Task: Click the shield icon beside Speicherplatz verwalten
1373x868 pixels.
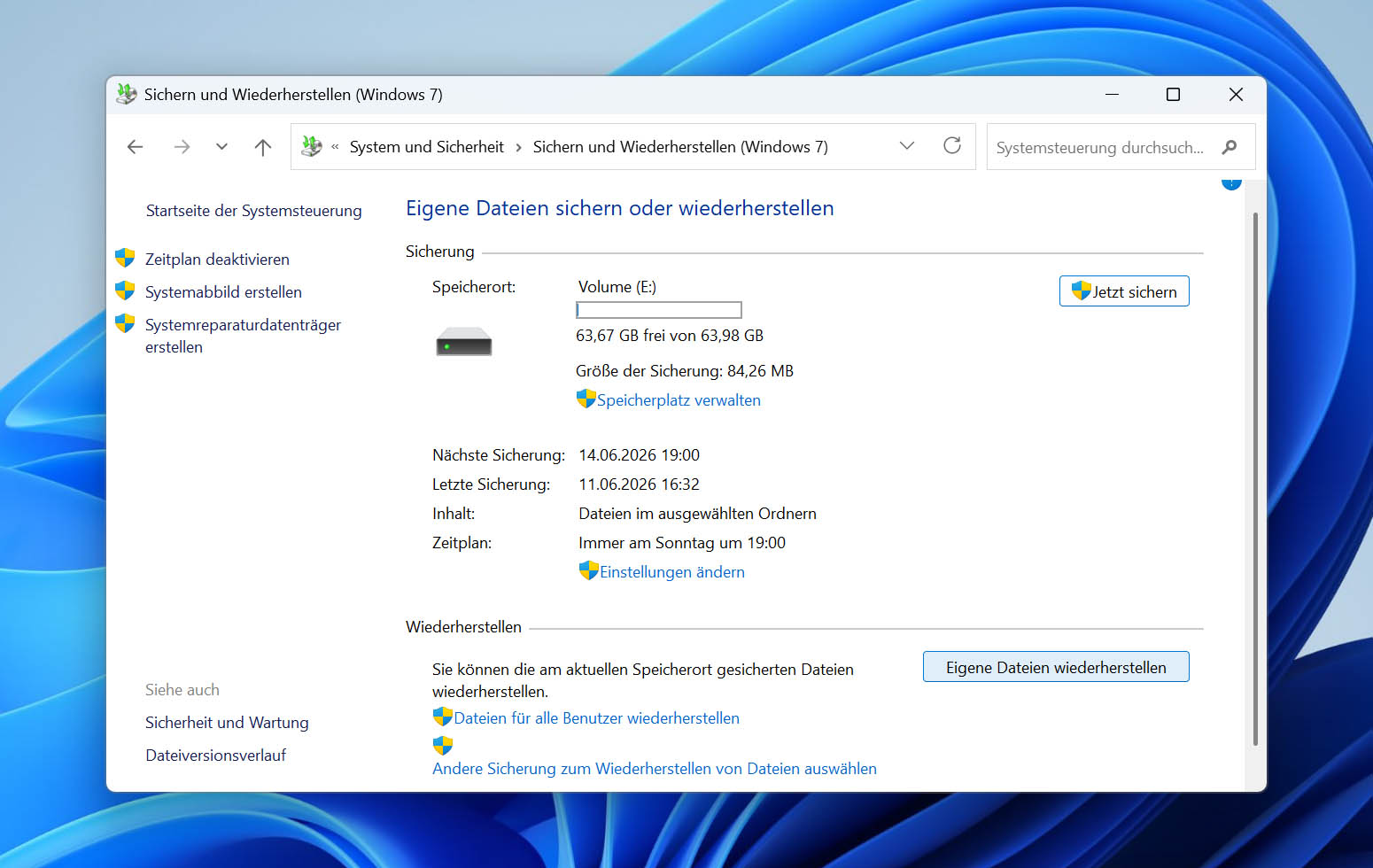Action: pyautogui.click(x=586, y=399)
